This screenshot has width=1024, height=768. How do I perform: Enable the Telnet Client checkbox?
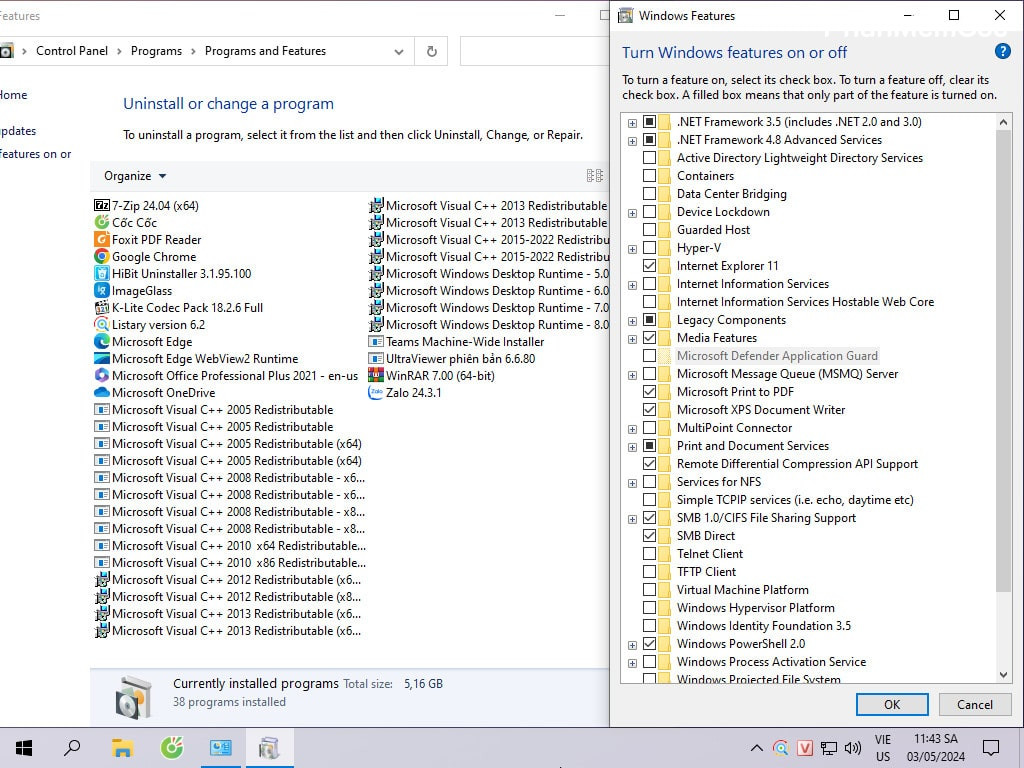tap(650, 554)
